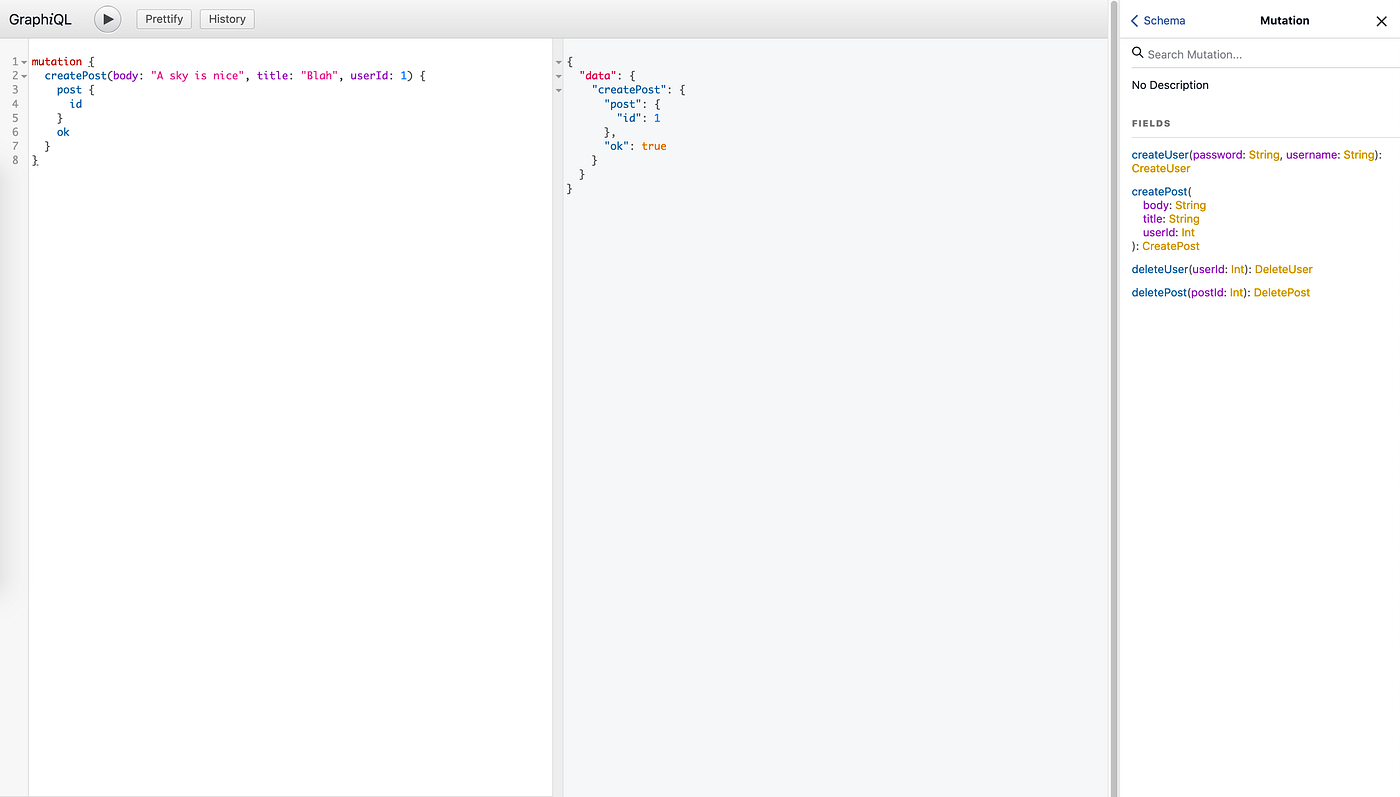Open the CreatePost return type documentation
Viewport: 1400px width, 797px height.
pos(1170,245)
